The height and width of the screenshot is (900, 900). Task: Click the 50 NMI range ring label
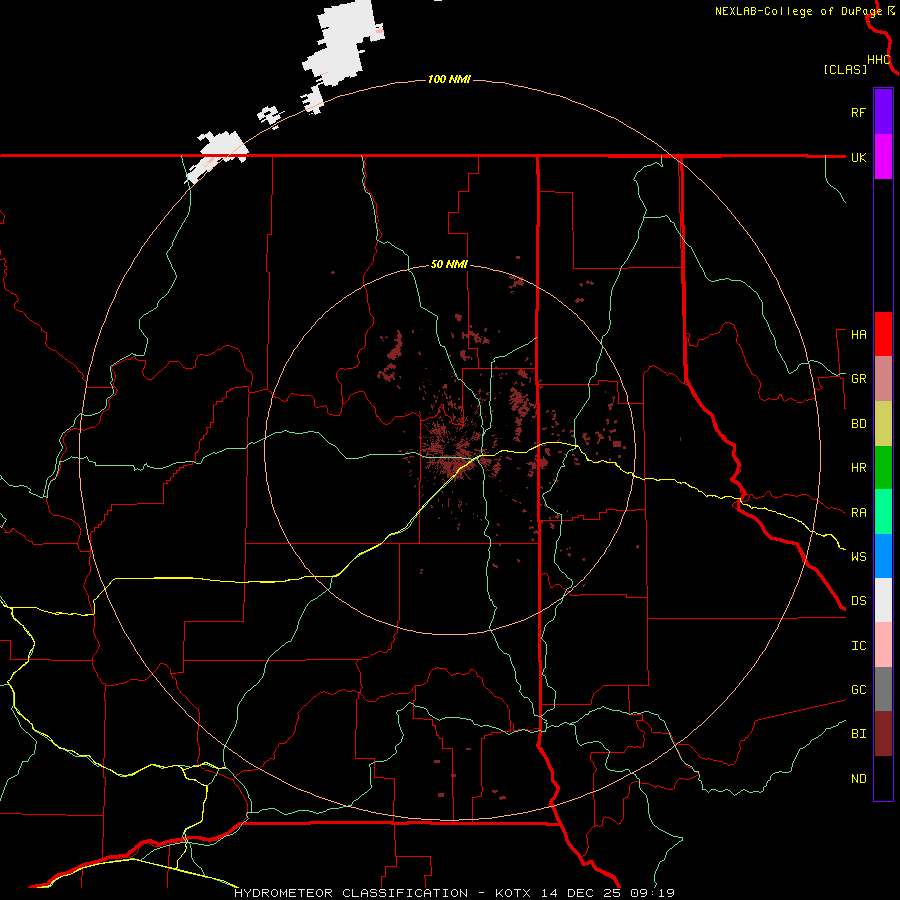[449, 264]
